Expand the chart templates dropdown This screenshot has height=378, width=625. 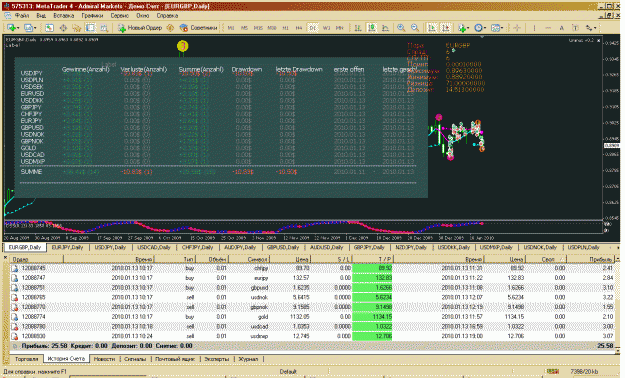[502, 28]
